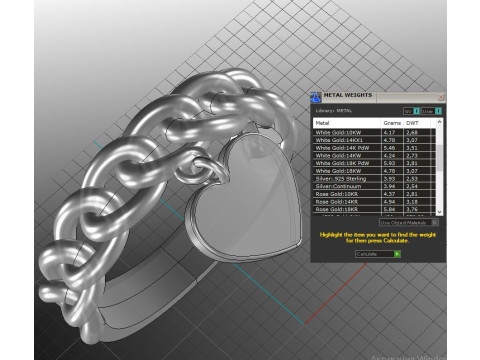Screen dimensions: 480x360
Task: Click the 2,68 DWT value
Action: (412, 132)
